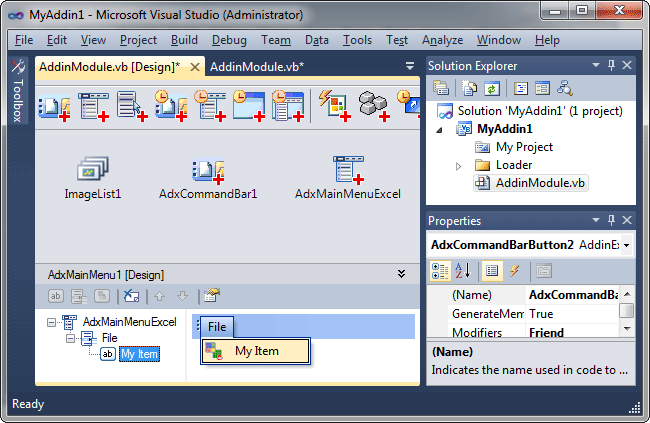
Task: Click View Code icon in Solution Explorer
Action: 521,88
